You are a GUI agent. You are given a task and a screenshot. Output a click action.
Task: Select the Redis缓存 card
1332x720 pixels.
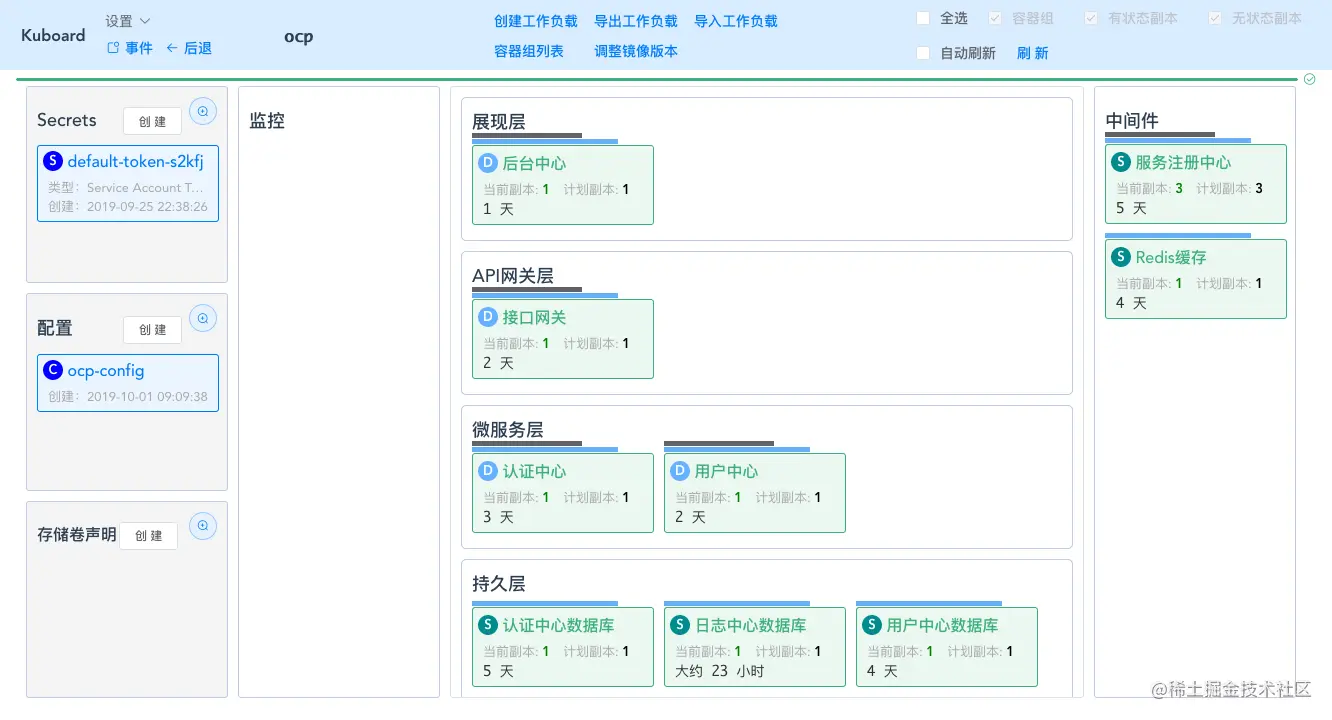1196,278
